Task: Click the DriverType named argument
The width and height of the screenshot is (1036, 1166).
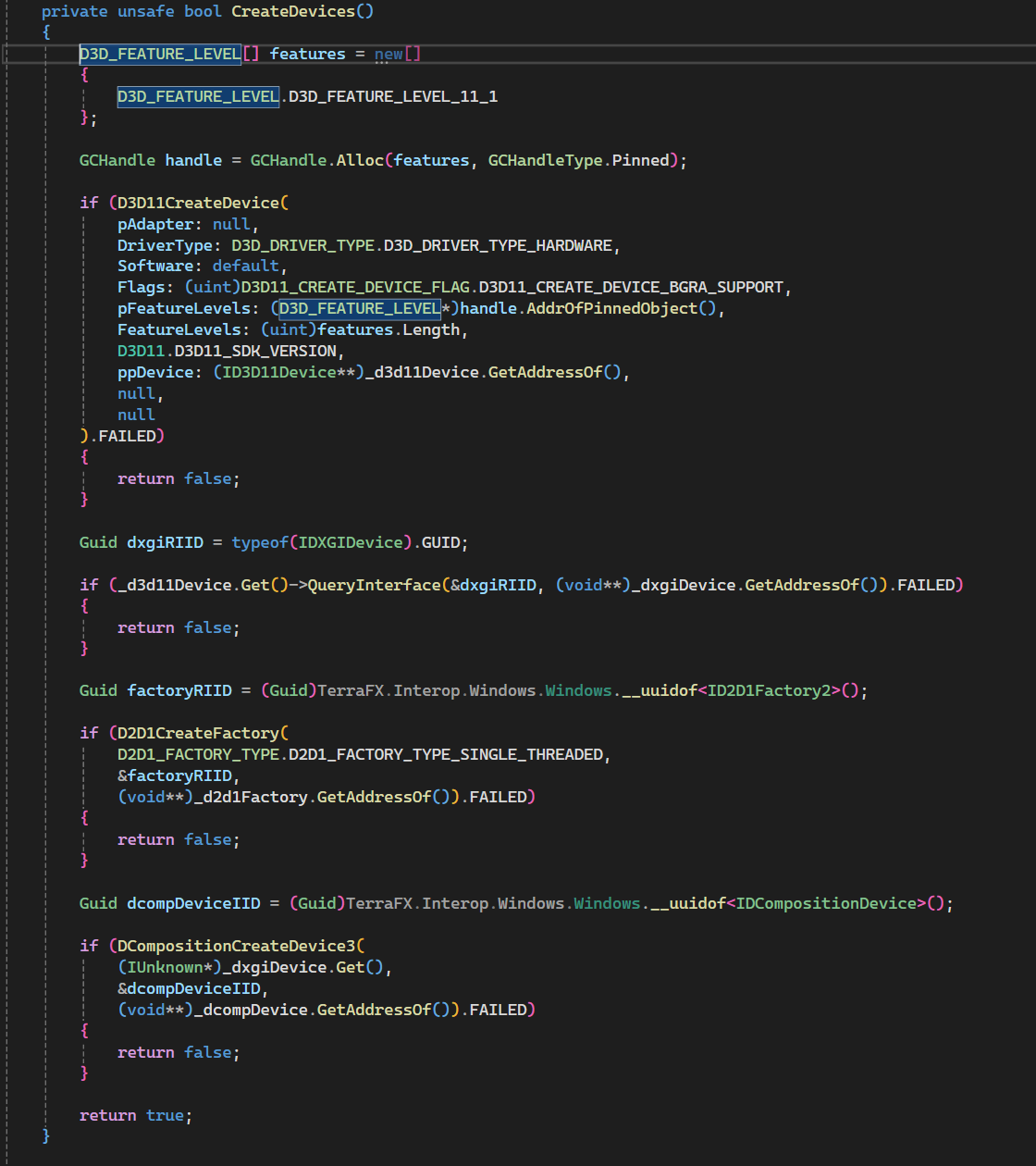Action: pyautogui.click(x=165, y=245)
